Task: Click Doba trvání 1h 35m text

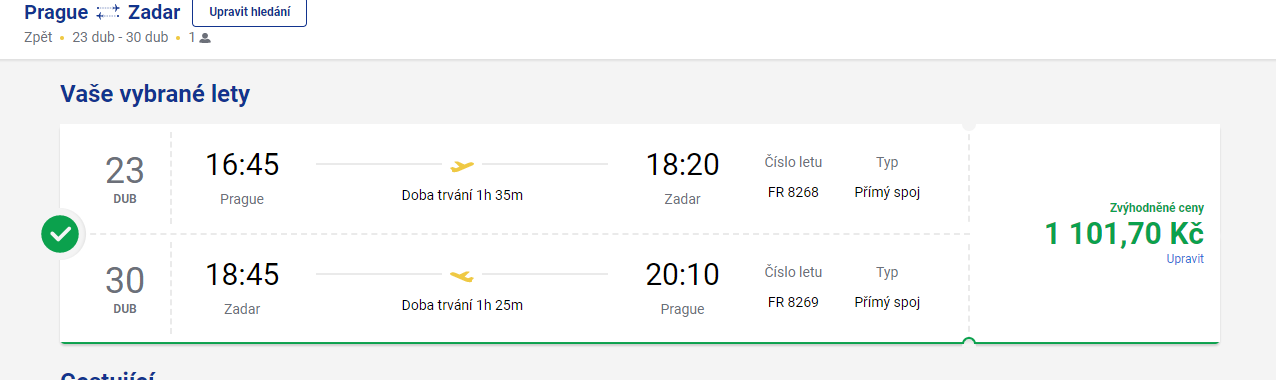Action: tap(462, 195)
